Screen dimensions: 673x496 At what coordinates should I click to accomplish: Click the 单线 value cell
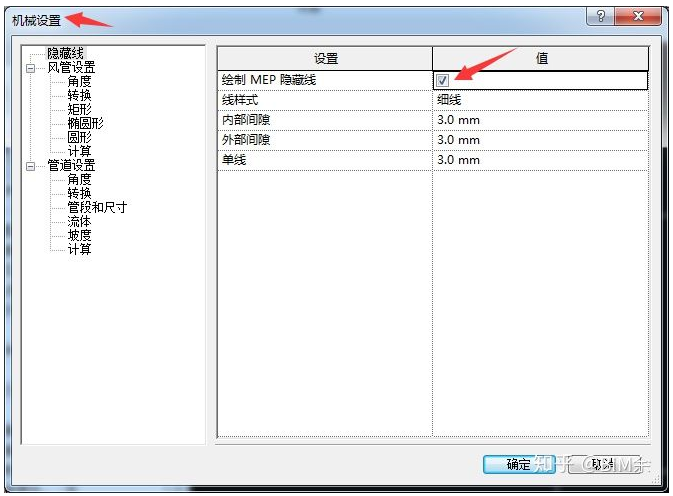540,160
